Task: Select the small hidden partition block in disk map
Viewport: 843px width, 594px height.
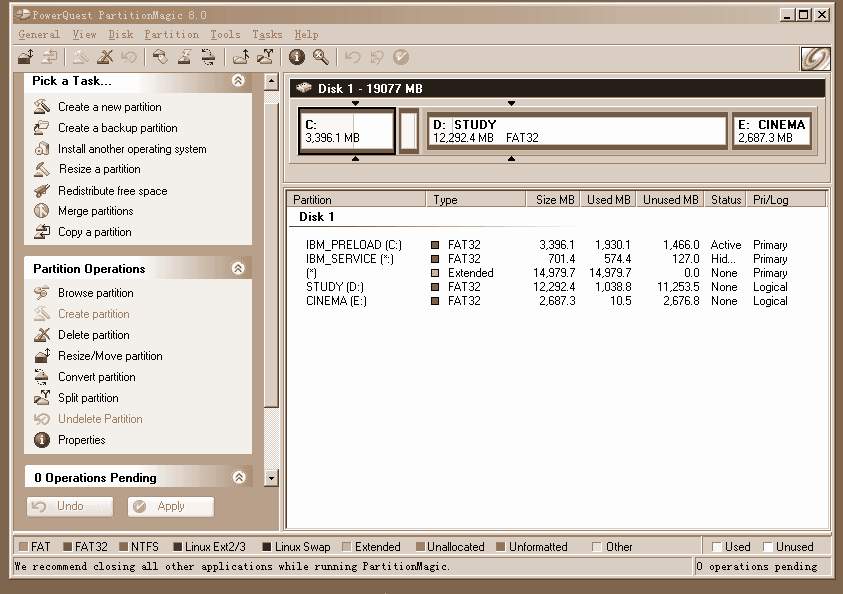Action: 409,131
